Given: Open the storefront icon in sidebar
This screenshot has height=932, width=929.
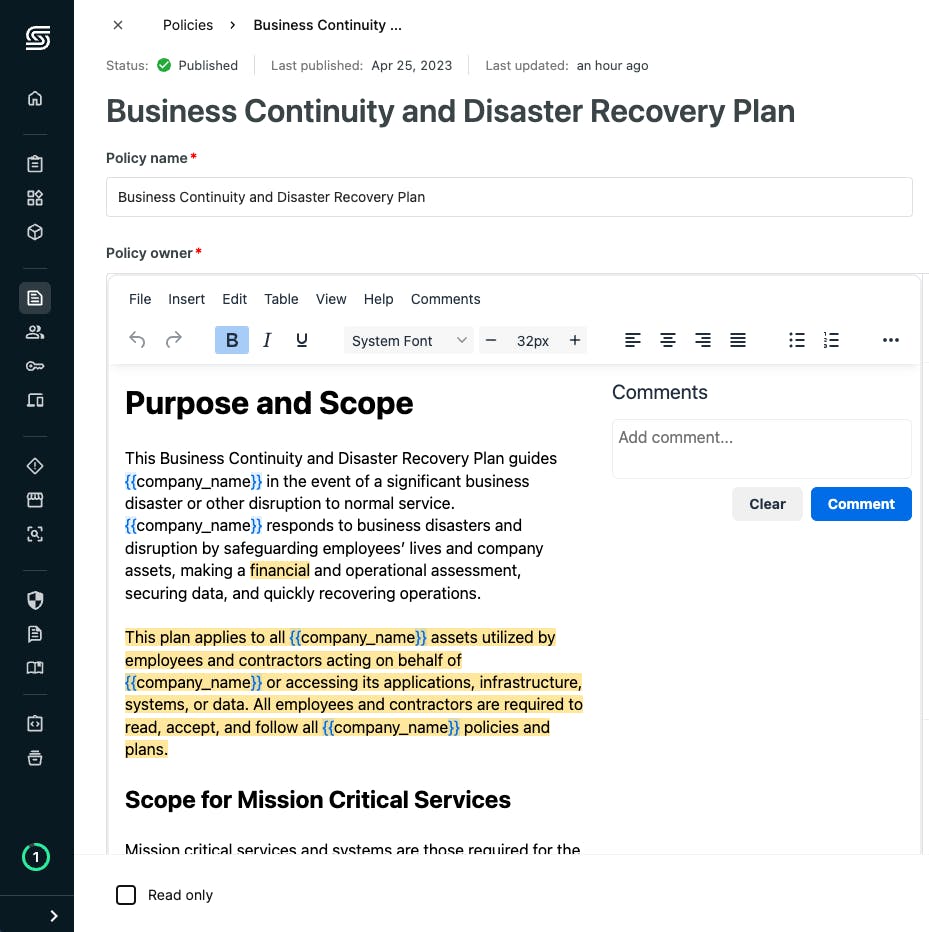Looking at the screenshot, I should [x=35, y=500].
